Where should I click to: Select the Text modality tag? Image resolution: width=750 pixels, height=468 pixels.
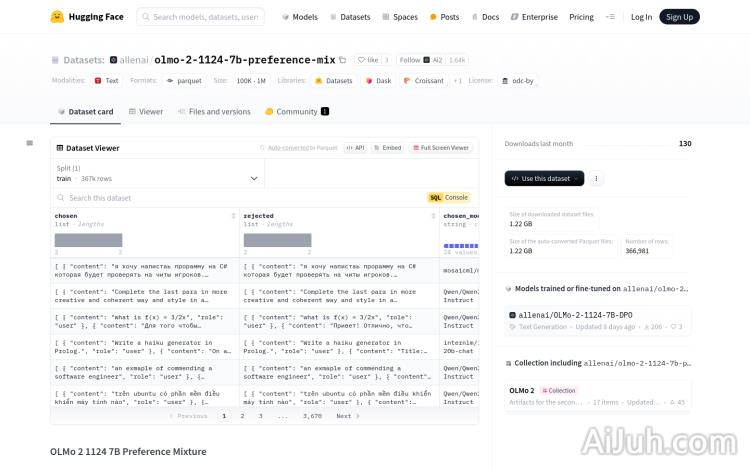pyautogui.click(x=106, y=80)
